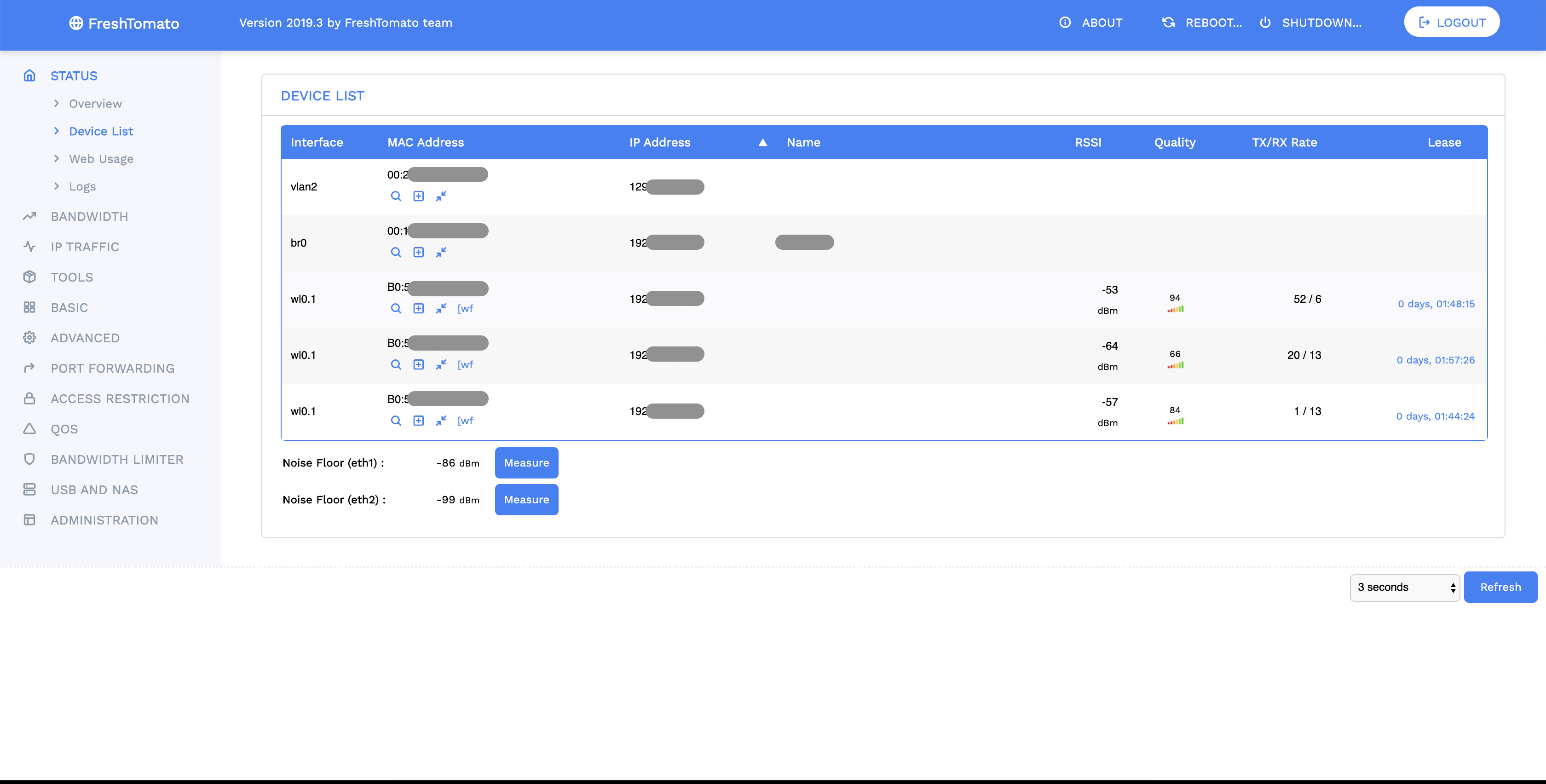Click the Quality column header
The width and height of the screenshot is (1546, 784).
click(x=1175, y=142)
